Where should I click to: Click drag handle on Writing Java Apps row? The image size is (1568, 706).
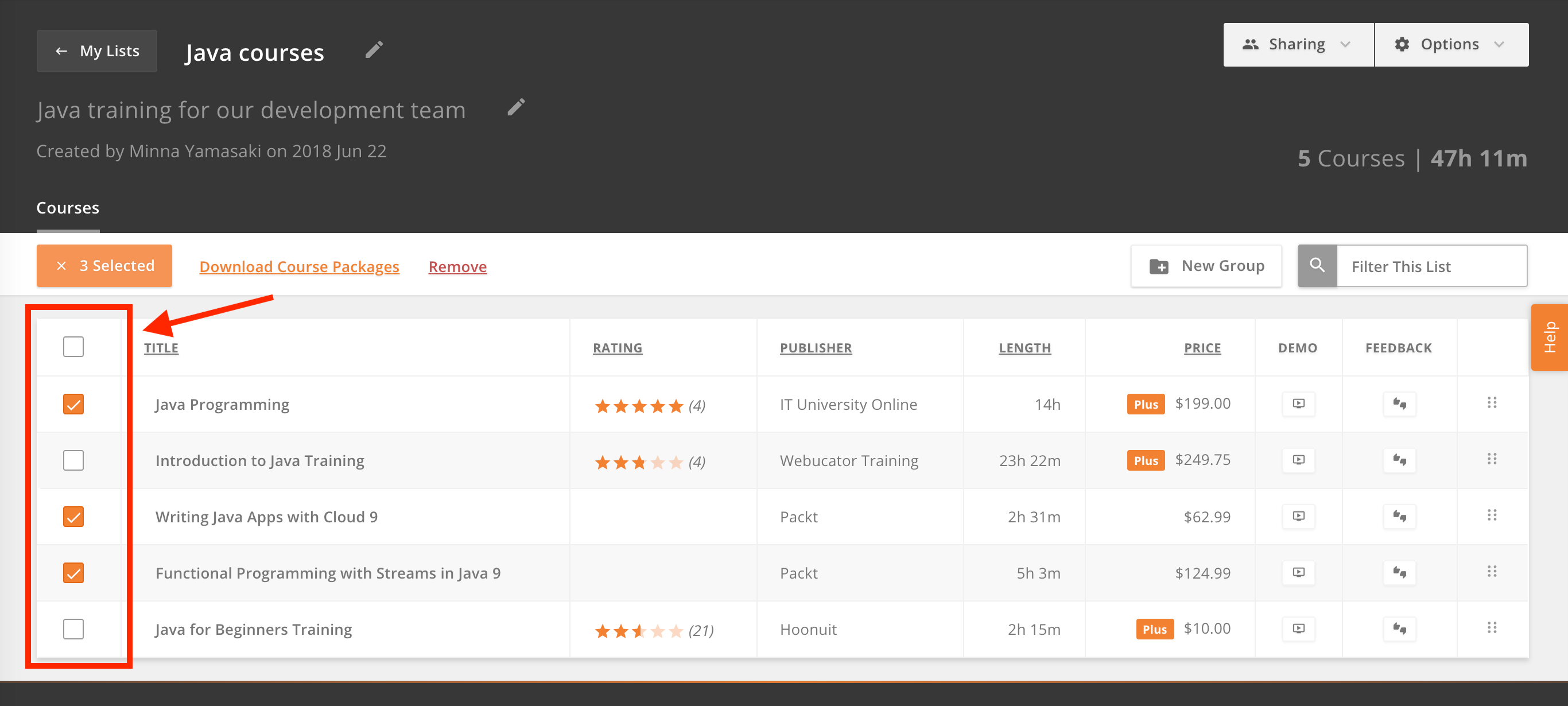pyautogui.click(x=1491, y=516)
